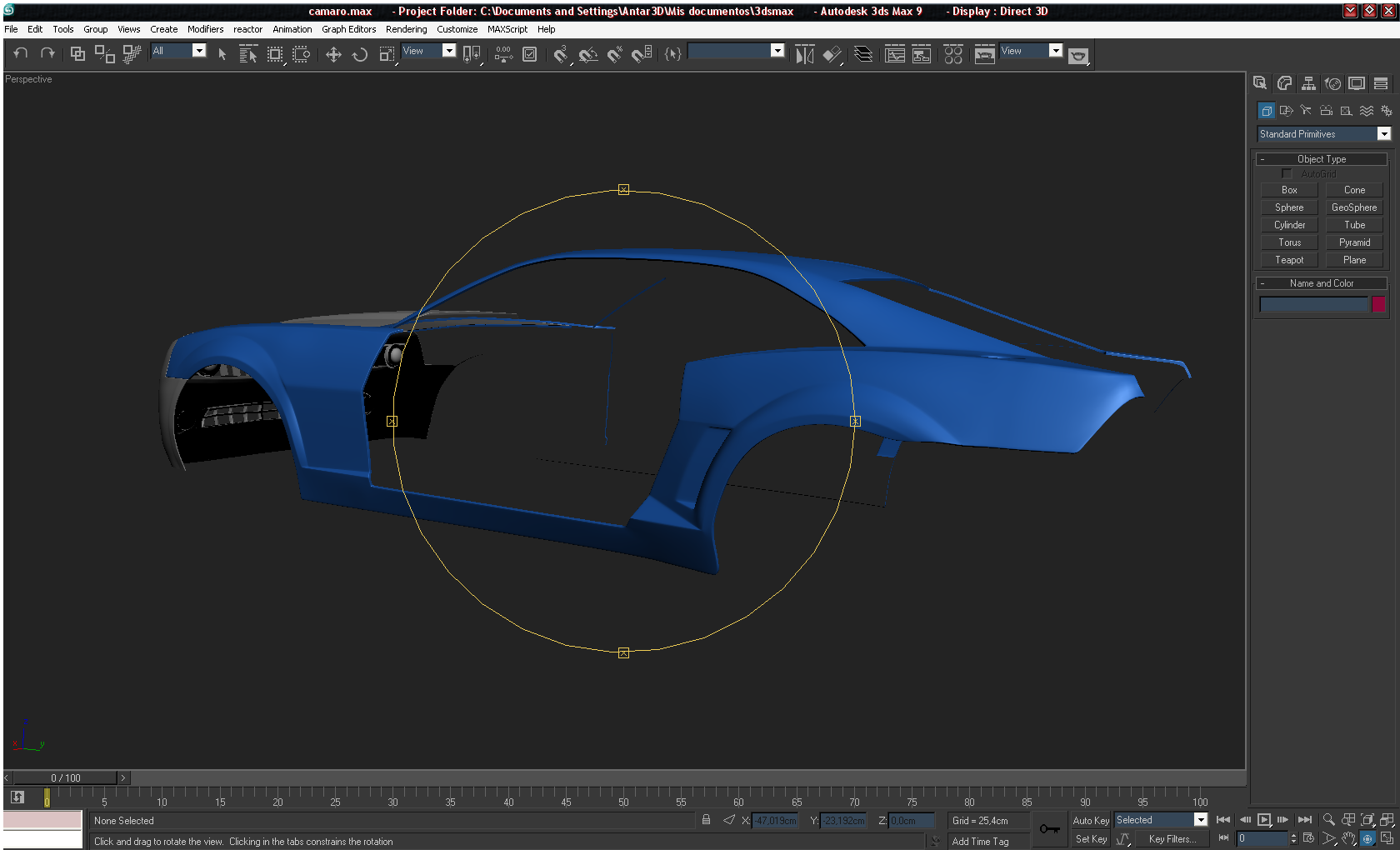Collapse the Object Type rollout
Viewport: 1400px width, 850px height.
pyautogui.click(x=1322, y=159)
